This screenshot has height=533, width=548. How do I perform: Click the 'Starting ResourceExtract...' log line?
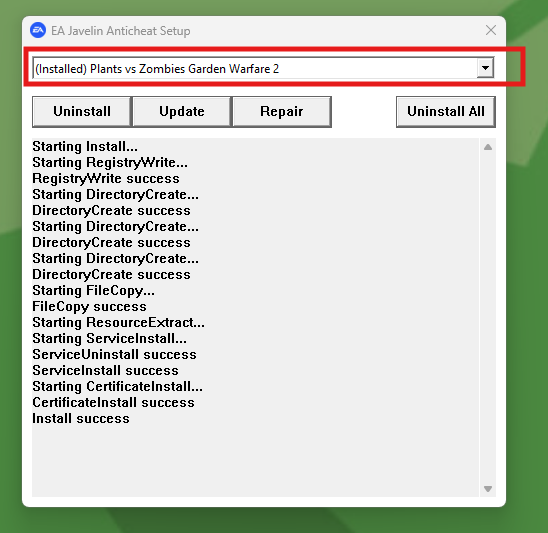tap(118, 322)
